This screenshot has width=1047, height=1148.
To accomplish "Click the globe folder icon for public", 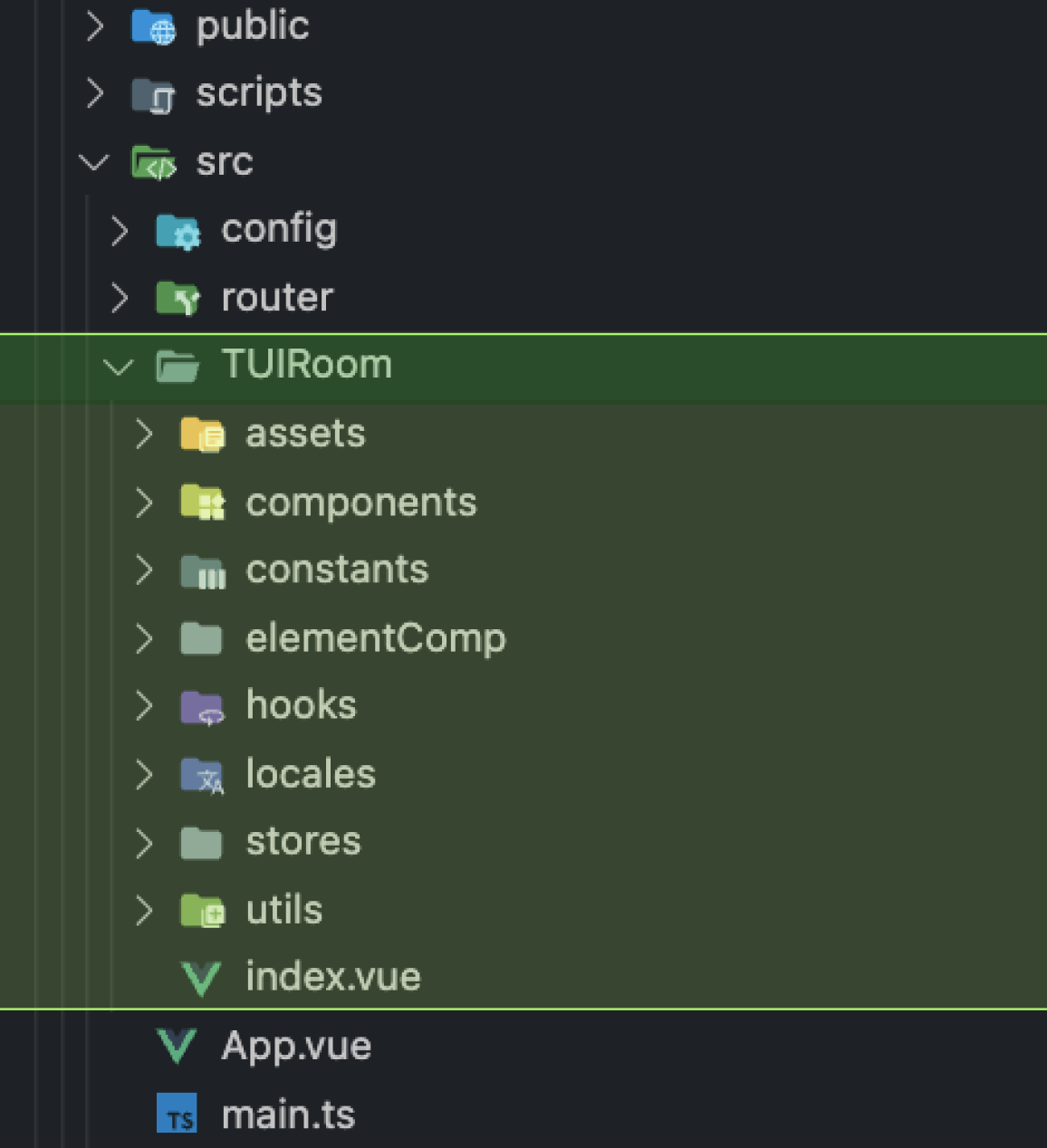I will 152,27.
